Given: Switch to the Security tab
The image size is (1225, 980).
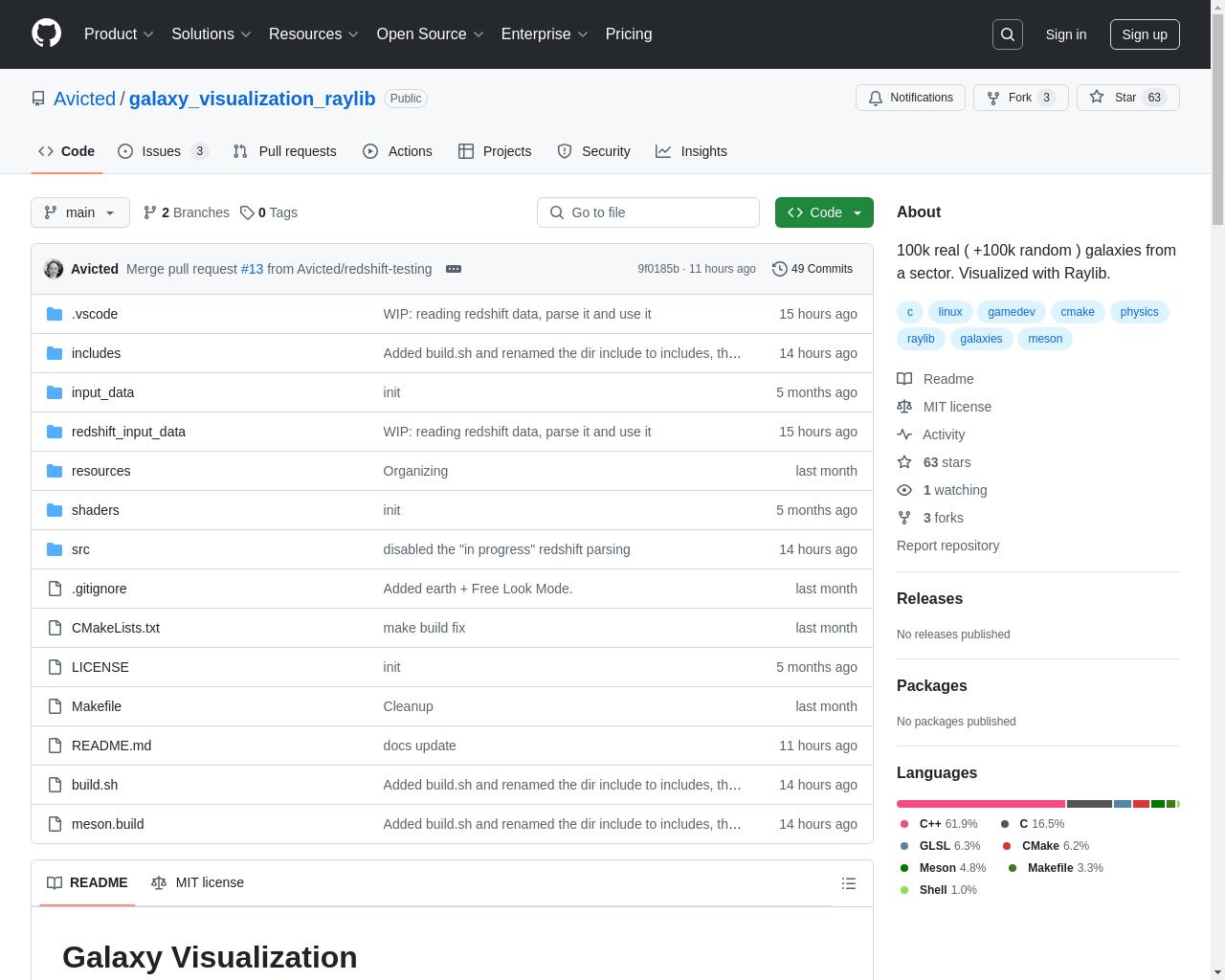Looking at the screenshot, I should 593,151.
